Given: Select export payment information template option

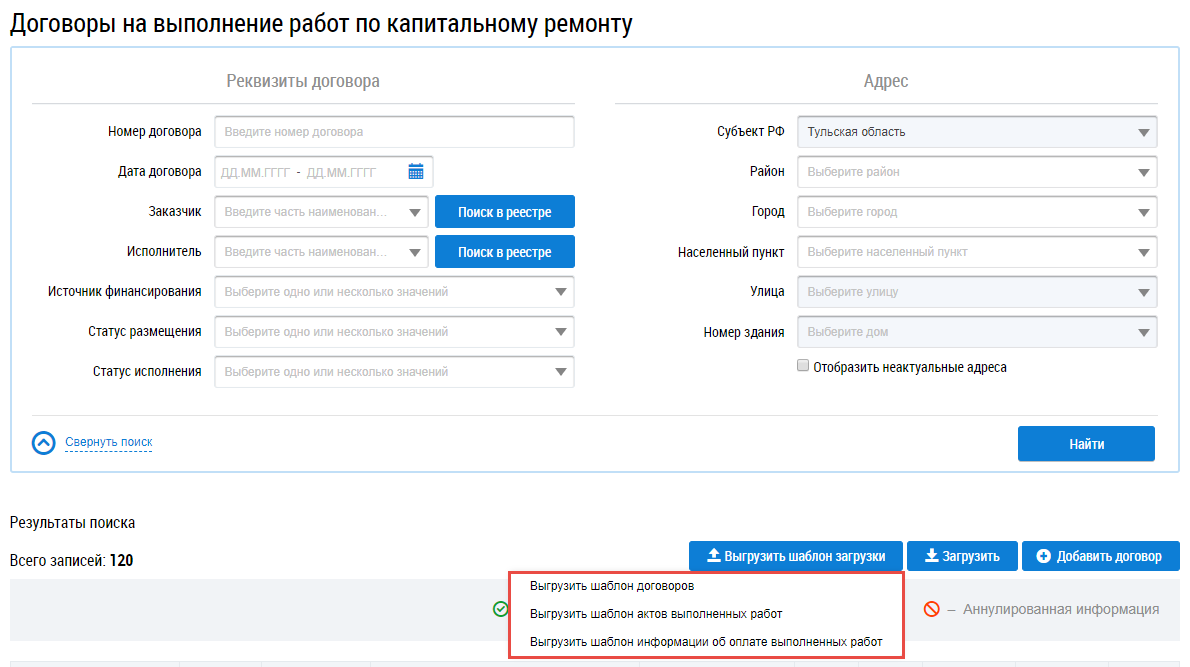Looking at the screenshot, I should 706,642.
